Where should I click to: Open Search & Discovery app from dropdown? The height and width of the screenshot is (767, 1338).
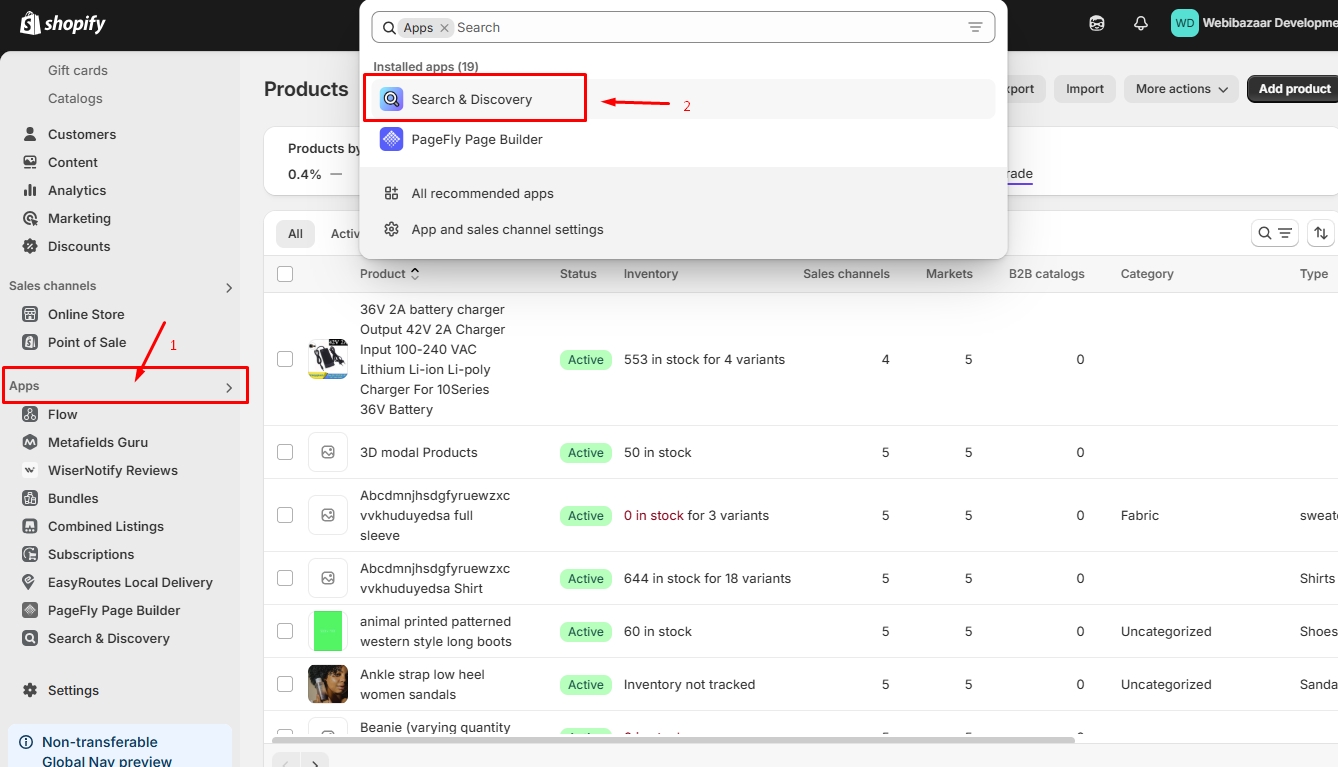[471, 99]
